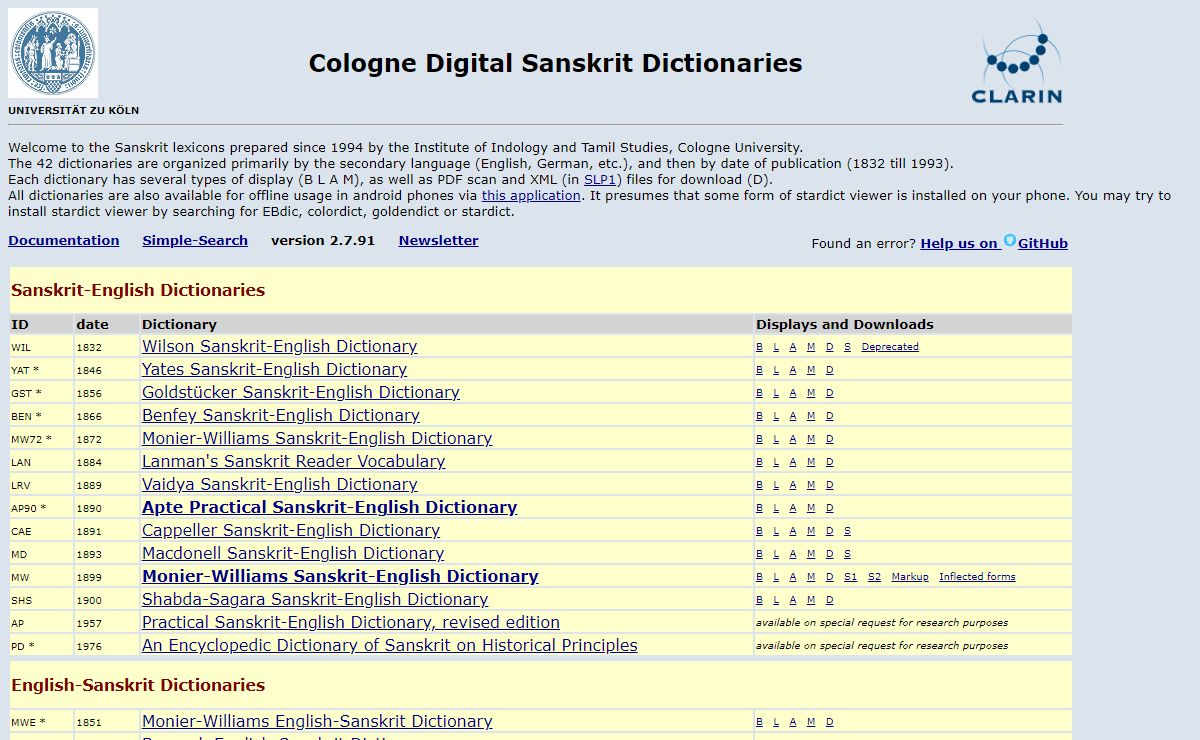Open Wilson Sanskrit-English Dictionary
The width and height of the screenshot is (1200, 740).
(279, 347)
